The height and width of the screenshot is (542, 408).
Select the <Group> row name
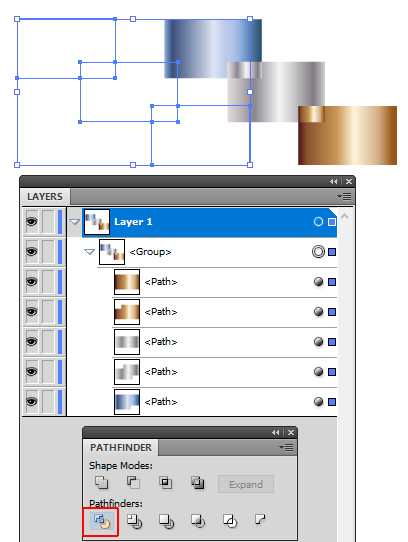pos(150,252)
